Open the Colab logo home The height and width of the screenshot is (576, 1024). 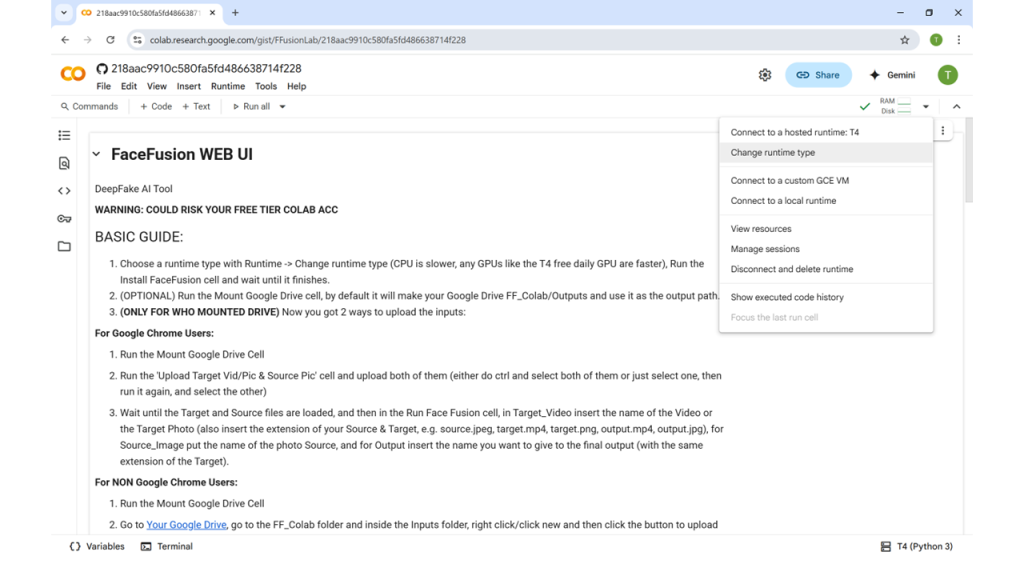(x=72, y=74)
